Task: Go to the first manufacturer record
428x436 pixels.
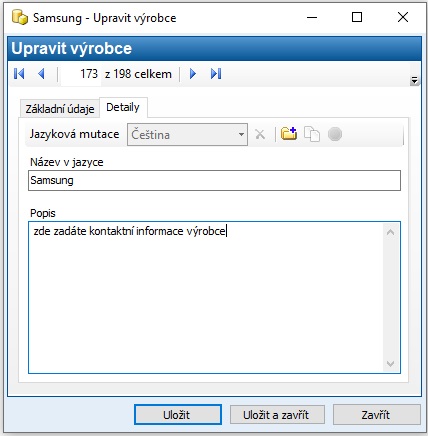Action: tap(19, 74)
